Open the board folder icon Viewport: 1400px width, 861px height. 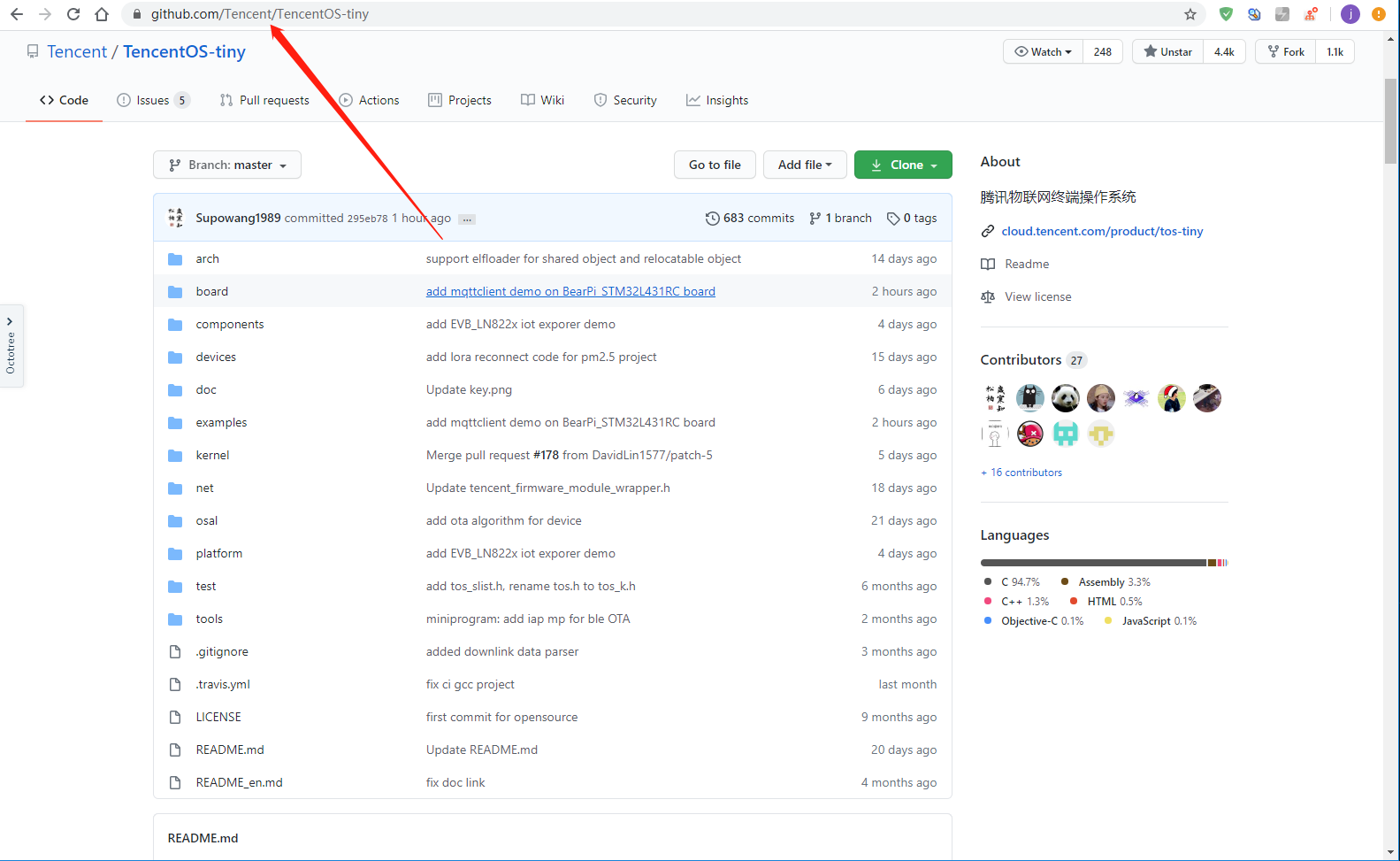click(x=175, y=292)
